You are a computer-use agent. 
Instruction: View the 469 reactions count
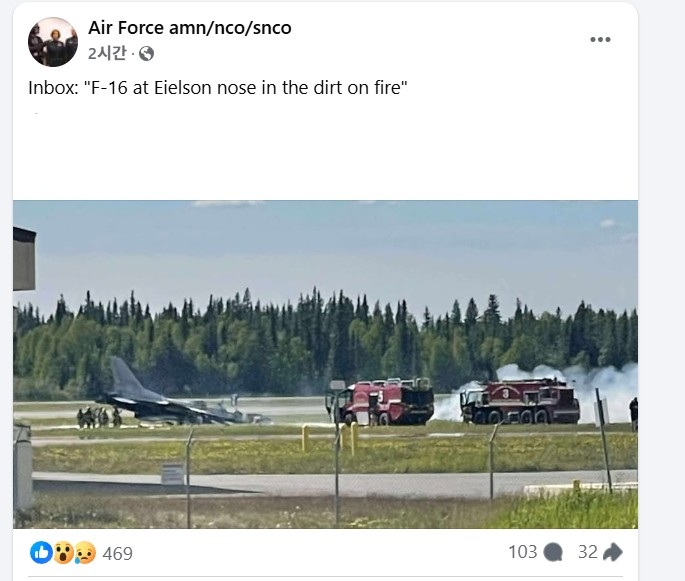tap(118, 553)
